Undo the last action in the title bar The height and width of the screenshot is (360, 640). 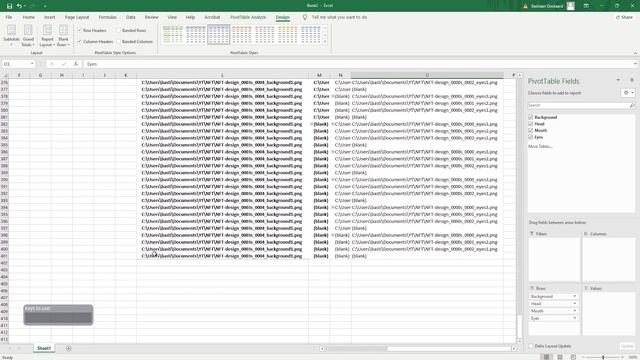tap(19, 6)
